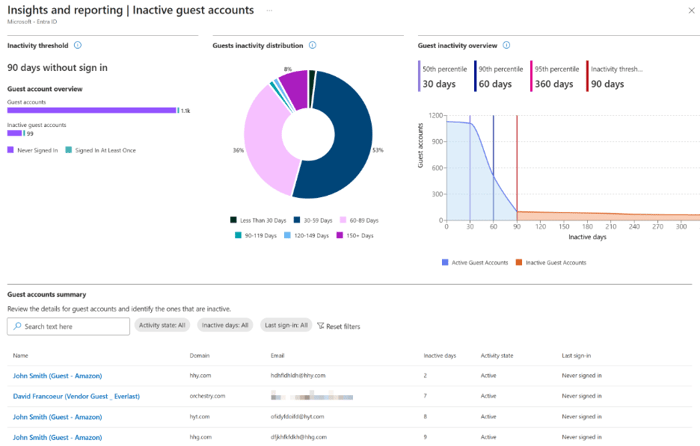Open the ellipsis menu beside the page title
This screenshot has width=700, height=446.
(269, 10)
